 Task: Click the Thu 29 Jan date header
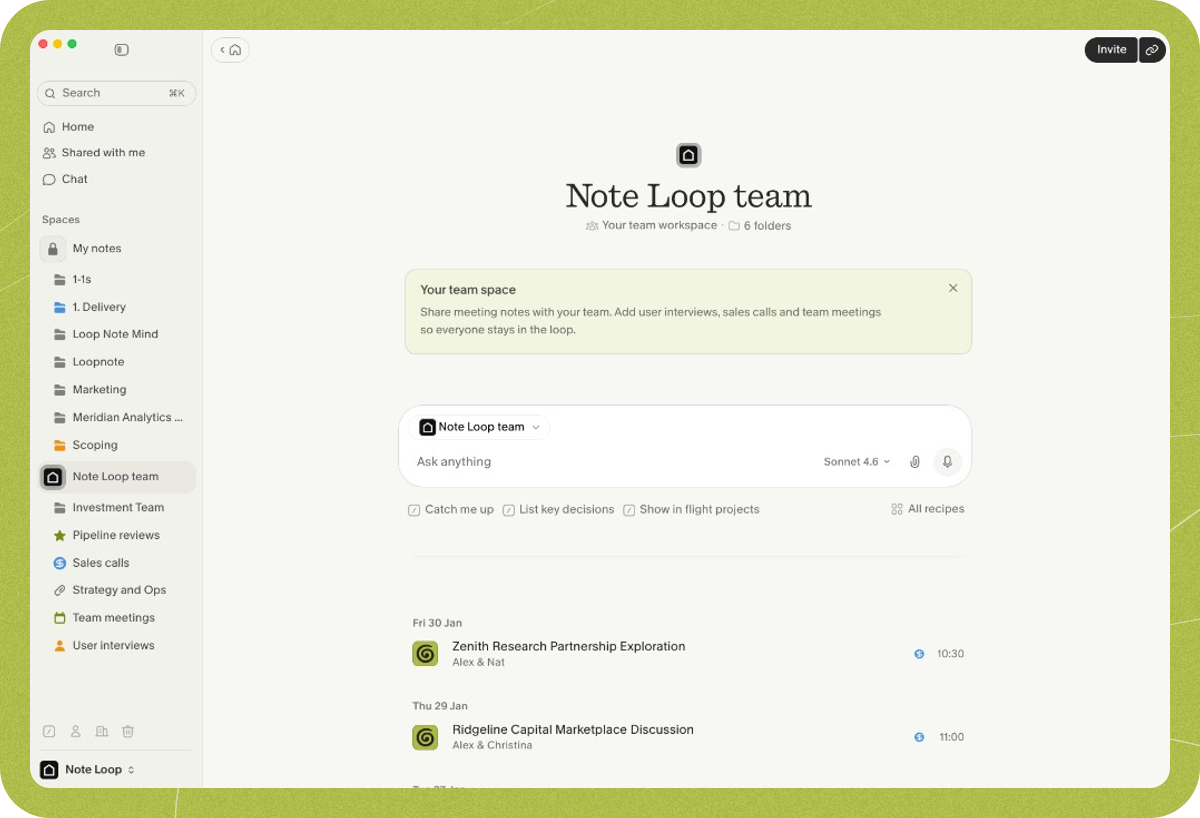coord(440,706)
